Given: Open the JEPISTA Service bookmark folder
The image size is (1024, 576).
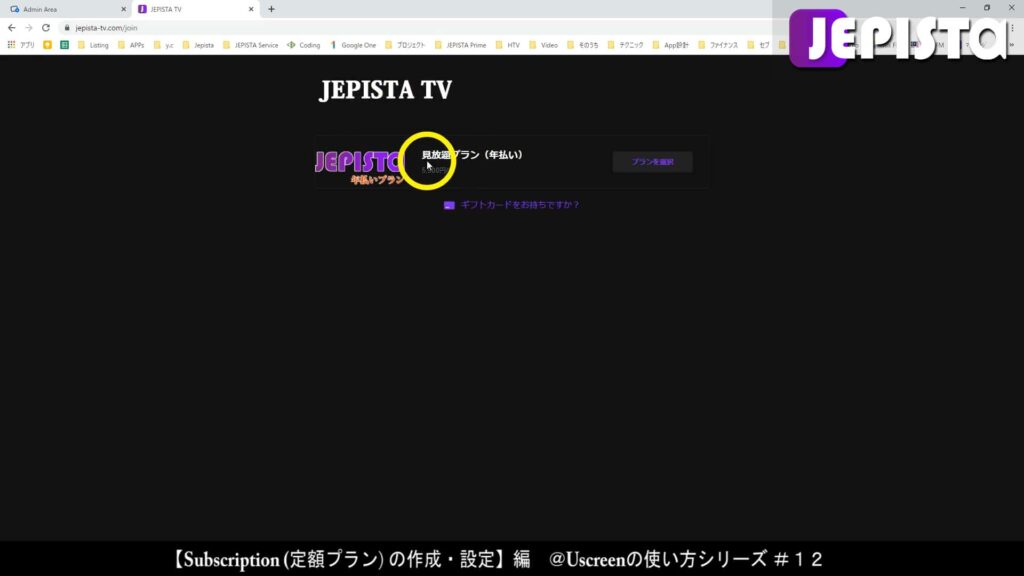Looking at the screenshot, I should pos(251,45).
